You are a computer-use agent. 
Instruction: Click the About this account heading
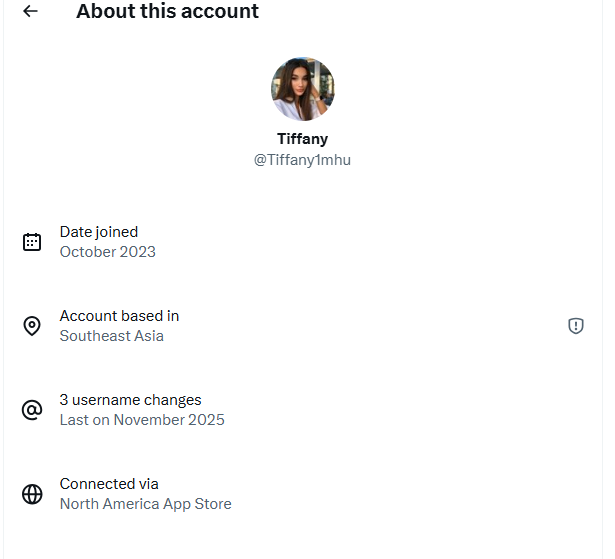pyautogui.click(x=167, y=12)
